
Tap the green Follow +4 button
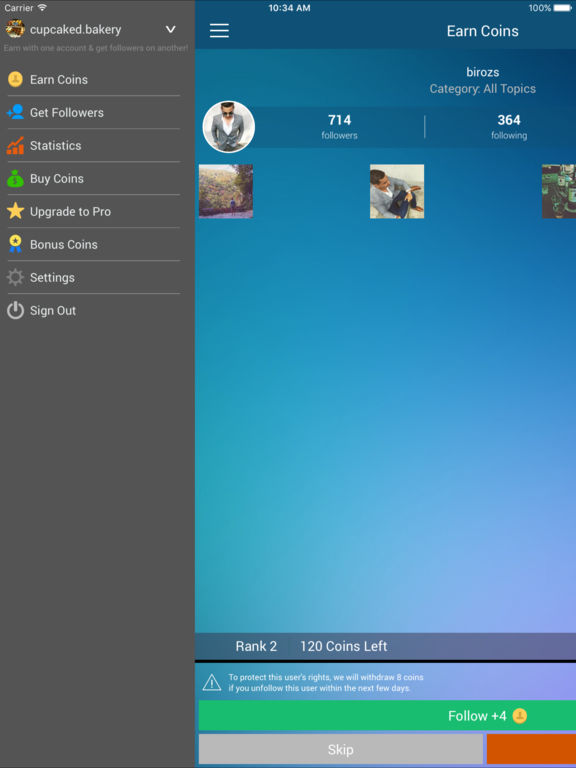(x=387, y=716)
